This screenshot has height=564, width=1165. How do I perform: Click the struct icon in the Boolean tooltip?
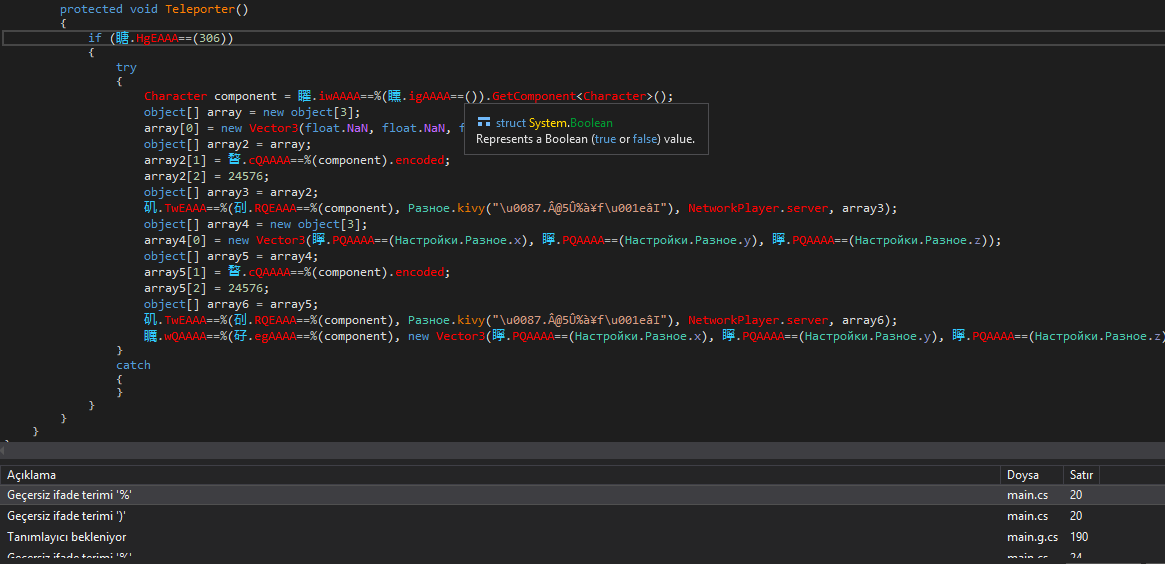(484, 123)
